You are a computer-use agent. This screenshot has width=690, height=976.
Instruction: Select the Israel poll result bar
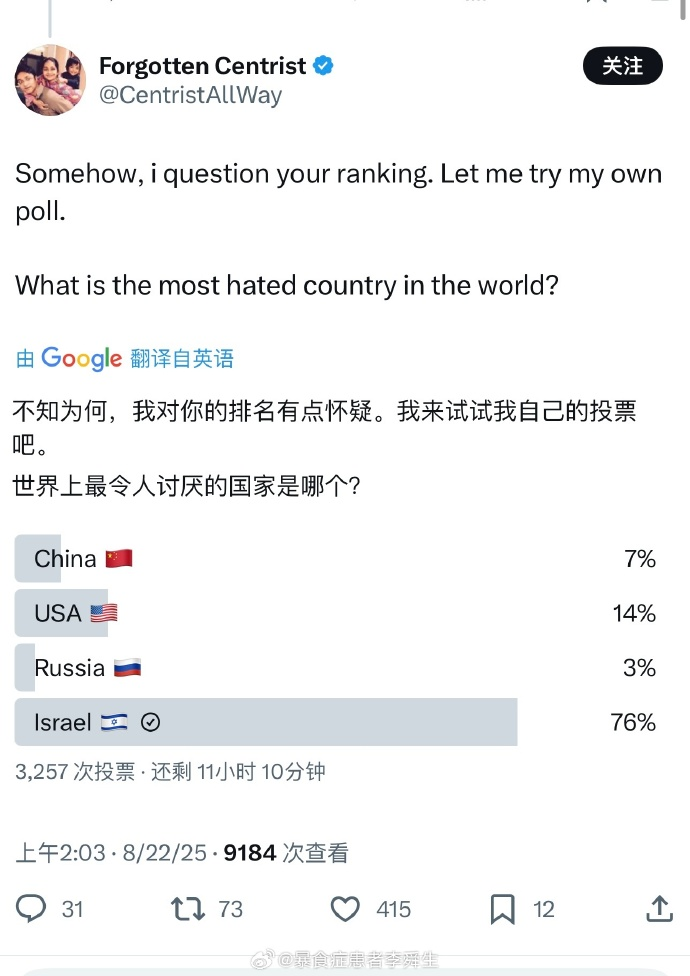[336, 722]
